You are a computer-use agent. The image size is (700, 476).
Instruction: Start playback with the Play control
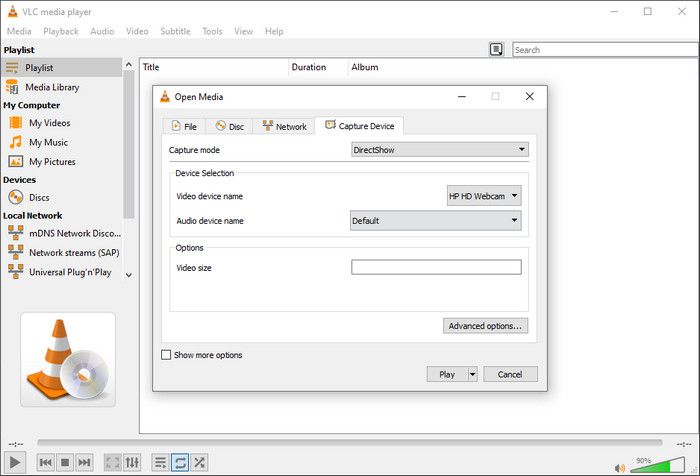15,462
